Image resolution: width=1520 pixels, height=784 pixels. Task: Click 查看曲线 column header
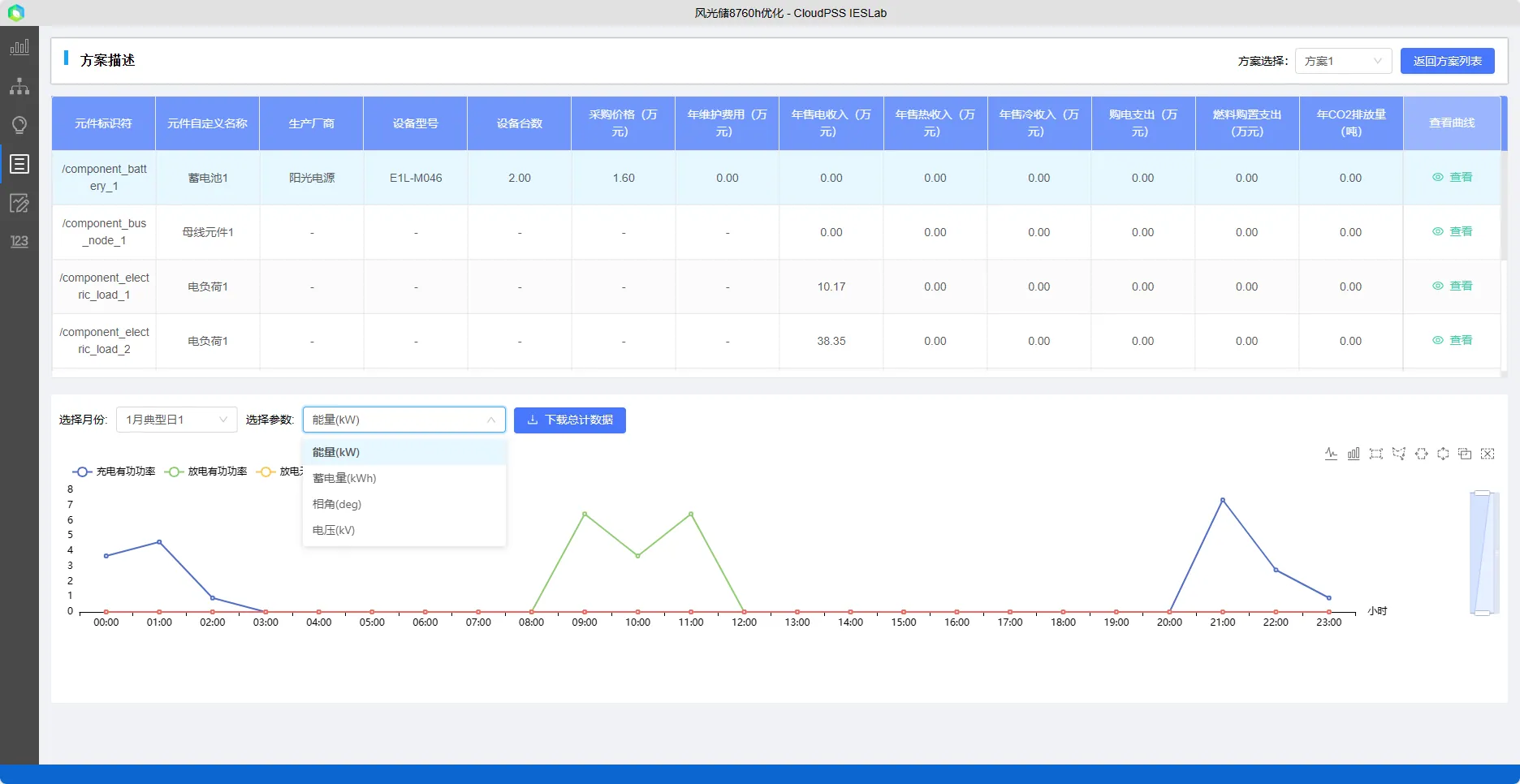(1452, 123)
